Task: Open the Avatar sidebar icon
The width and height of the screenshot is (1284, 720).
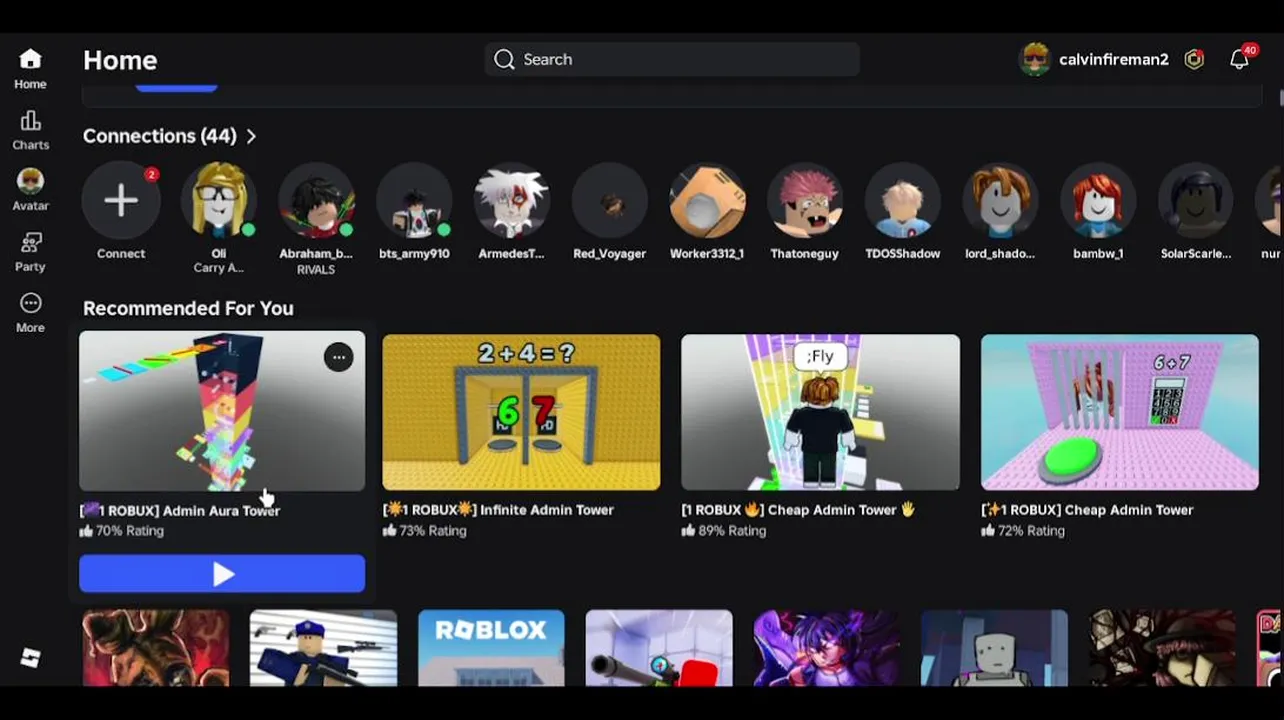Action: pyautogui.click(x=30, y=190)
